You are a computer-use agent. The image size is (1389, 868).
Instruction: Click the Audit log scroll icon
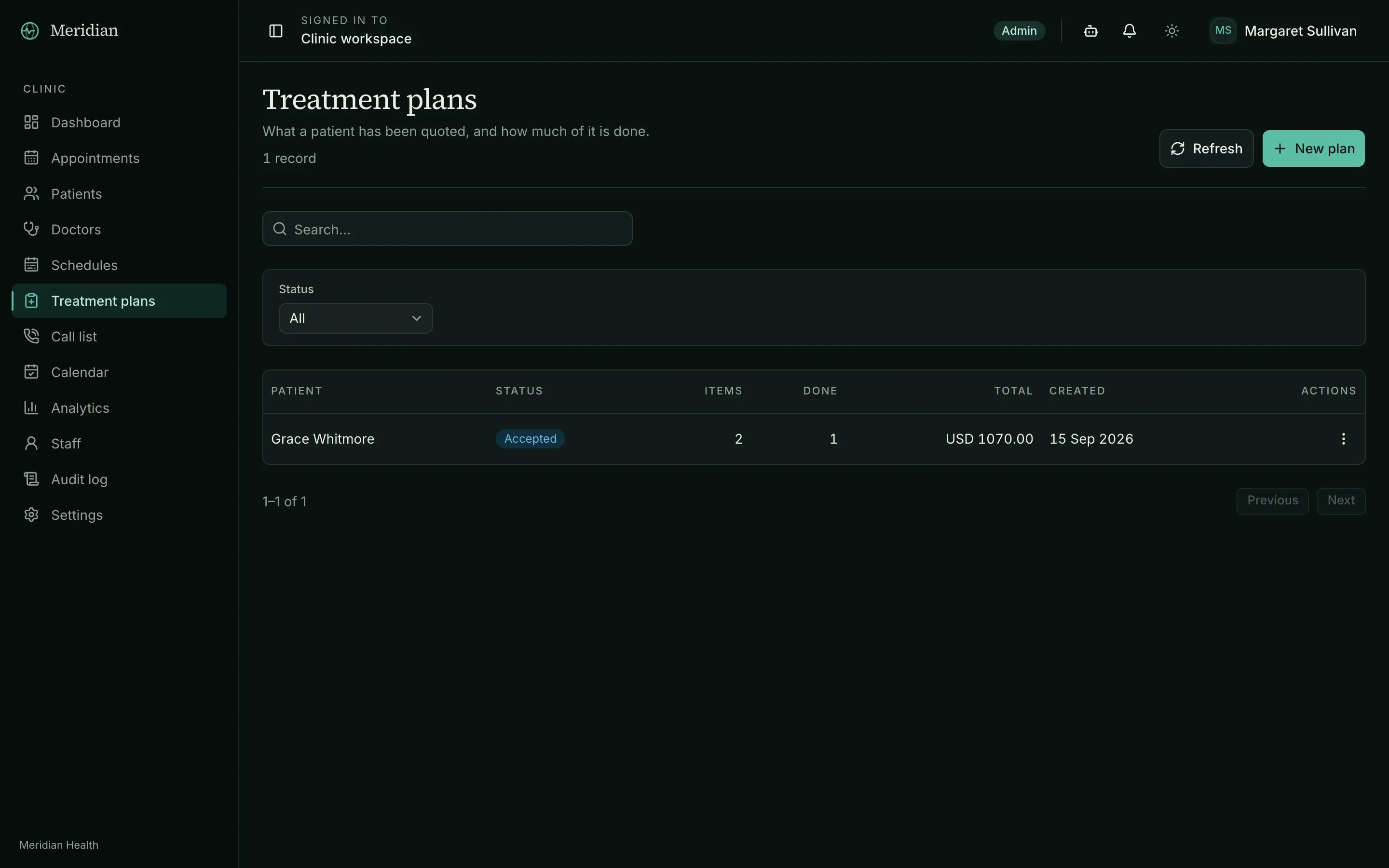pos(31,479)
